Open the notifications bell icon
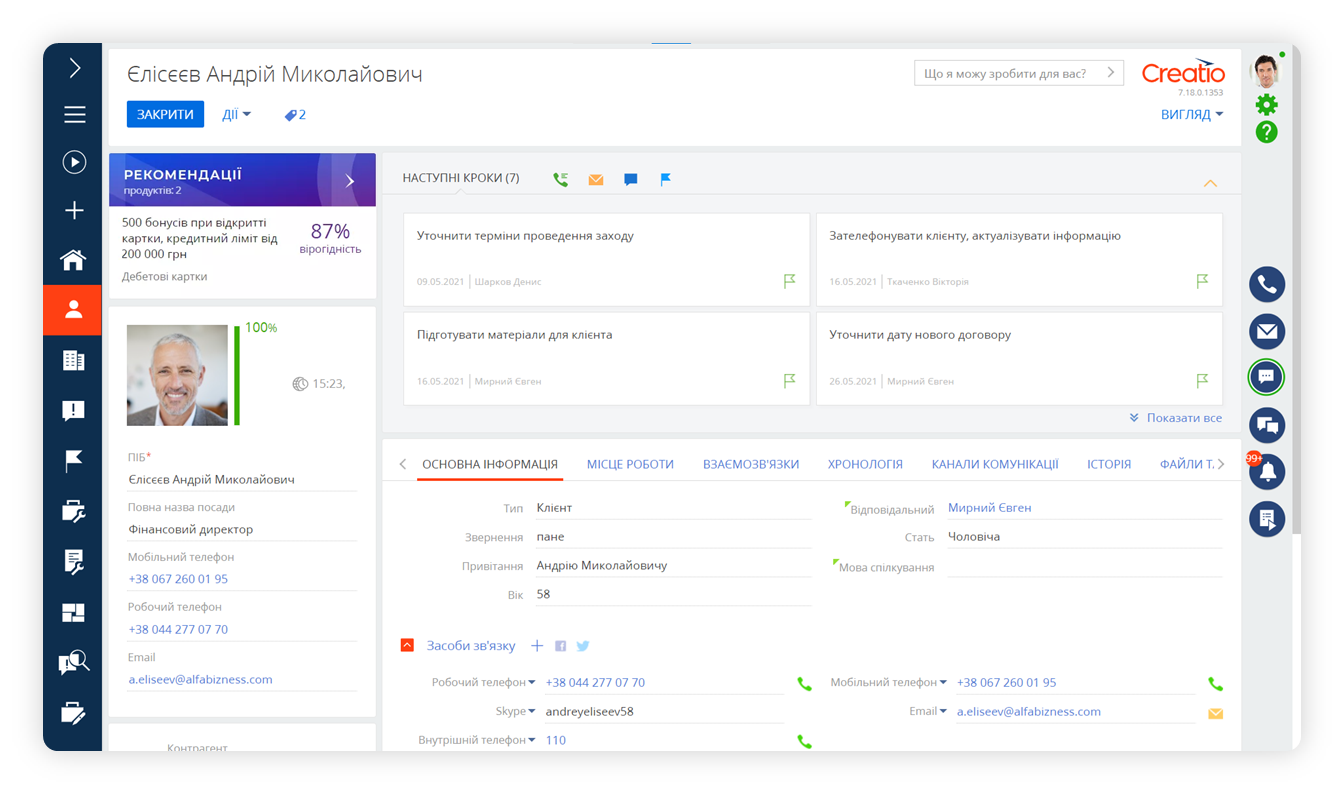The width and height of the screenshot is (1344, 794). pos(1266,472)
